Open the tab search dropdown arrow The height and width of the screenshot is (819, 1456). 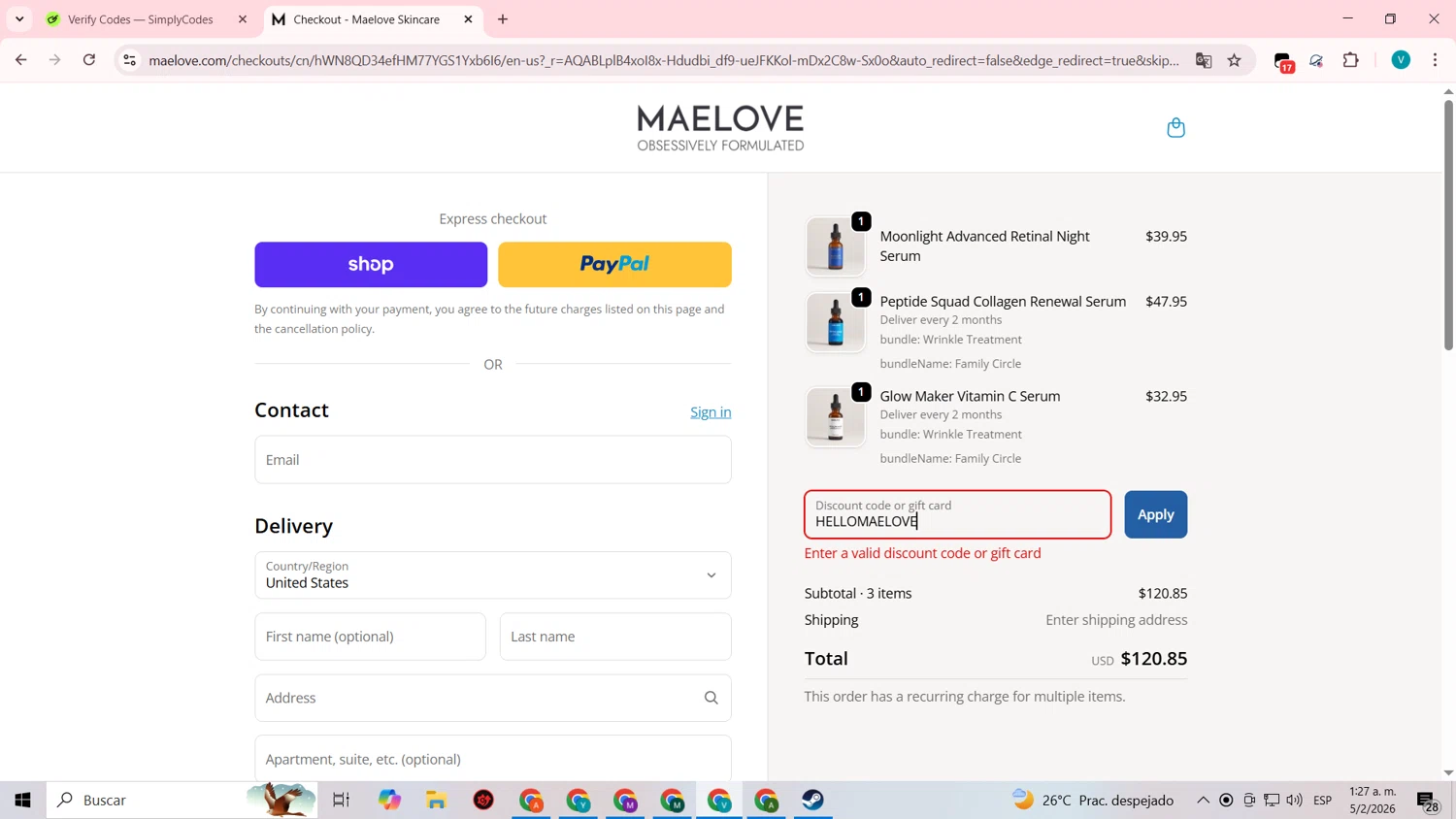(x=19, y=19)
